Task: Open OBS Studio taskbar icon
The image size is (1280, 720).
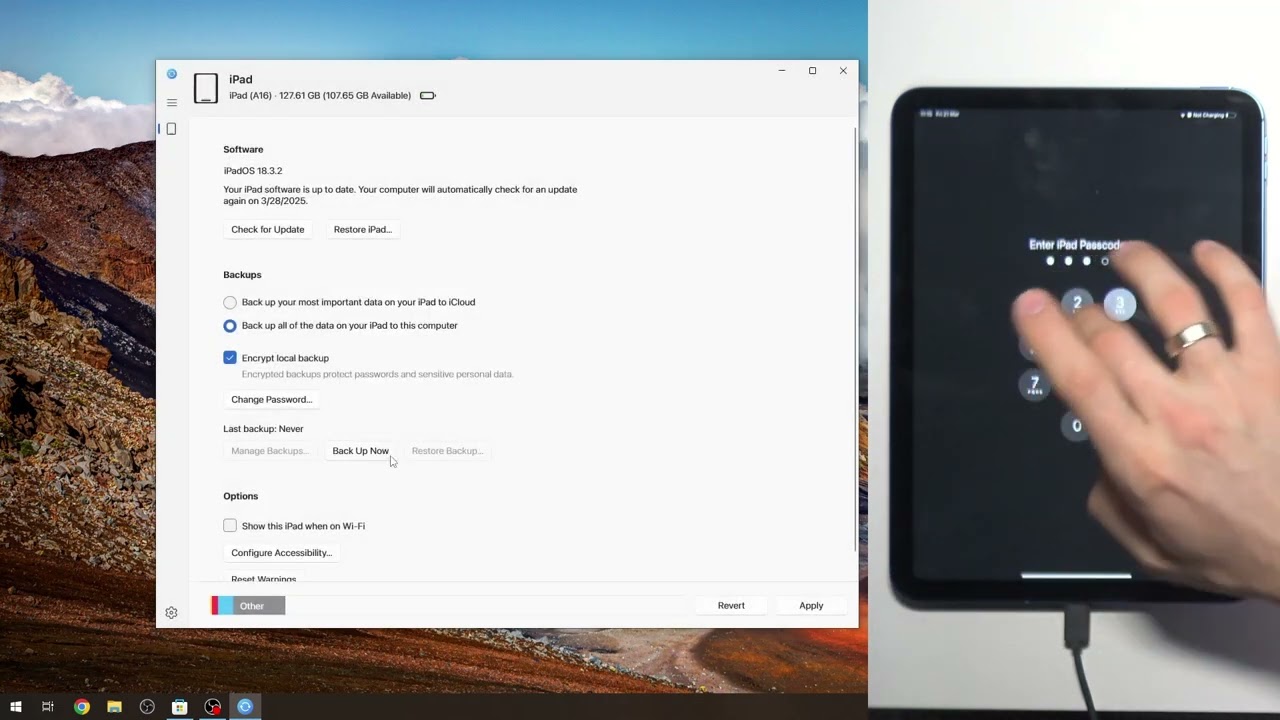Action: coord(147,707)
